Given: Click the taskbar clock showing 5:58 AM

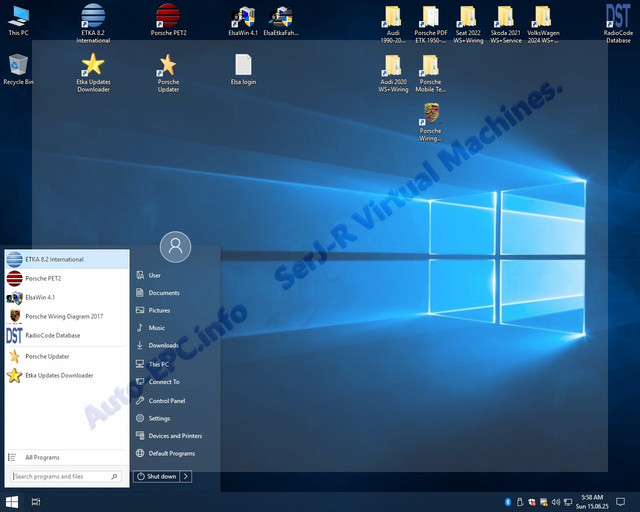Looking at the screenshot, I should [x=592, y=502].
